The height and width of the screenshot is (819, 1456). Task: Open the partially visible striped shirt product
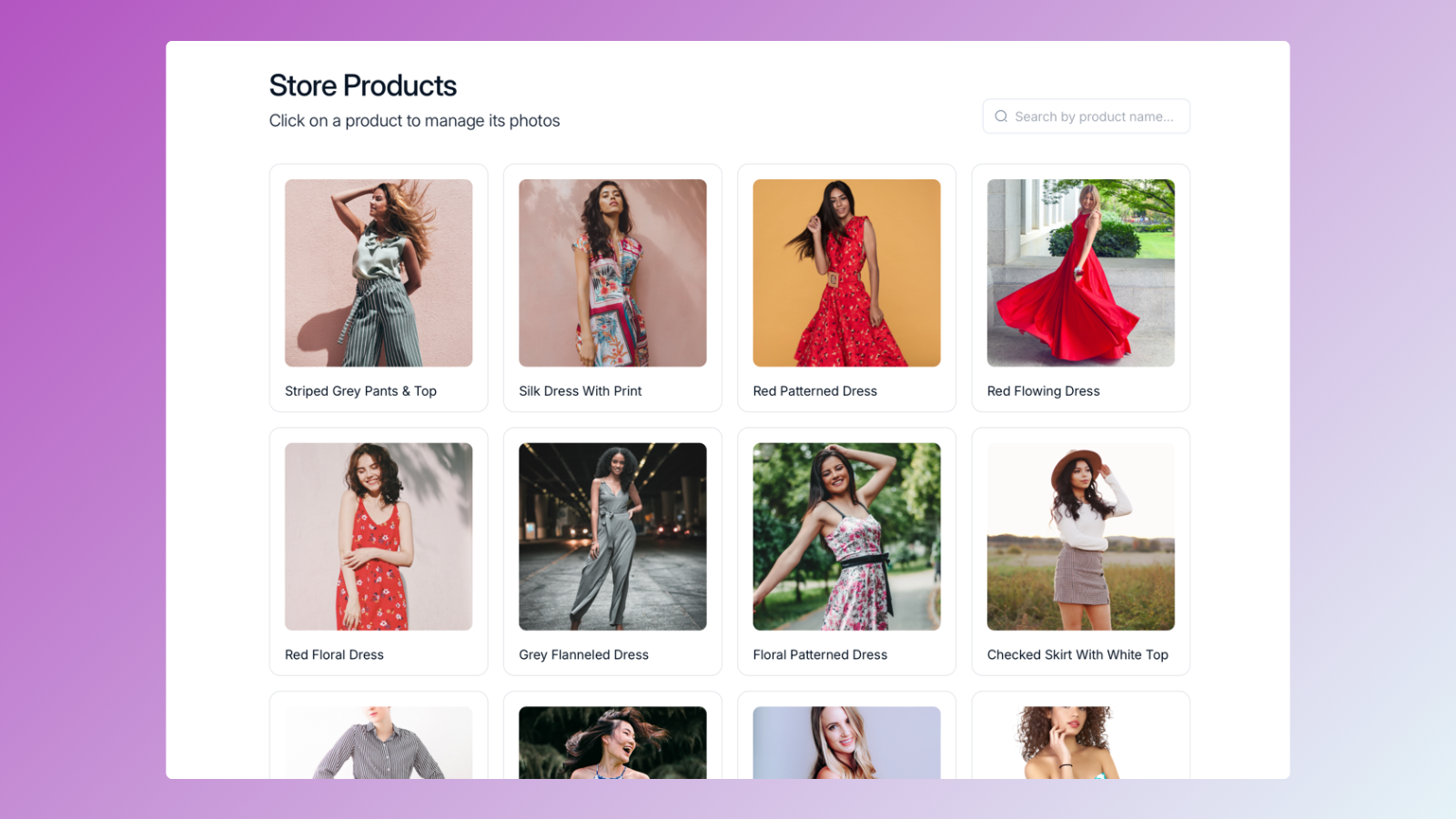378,742
